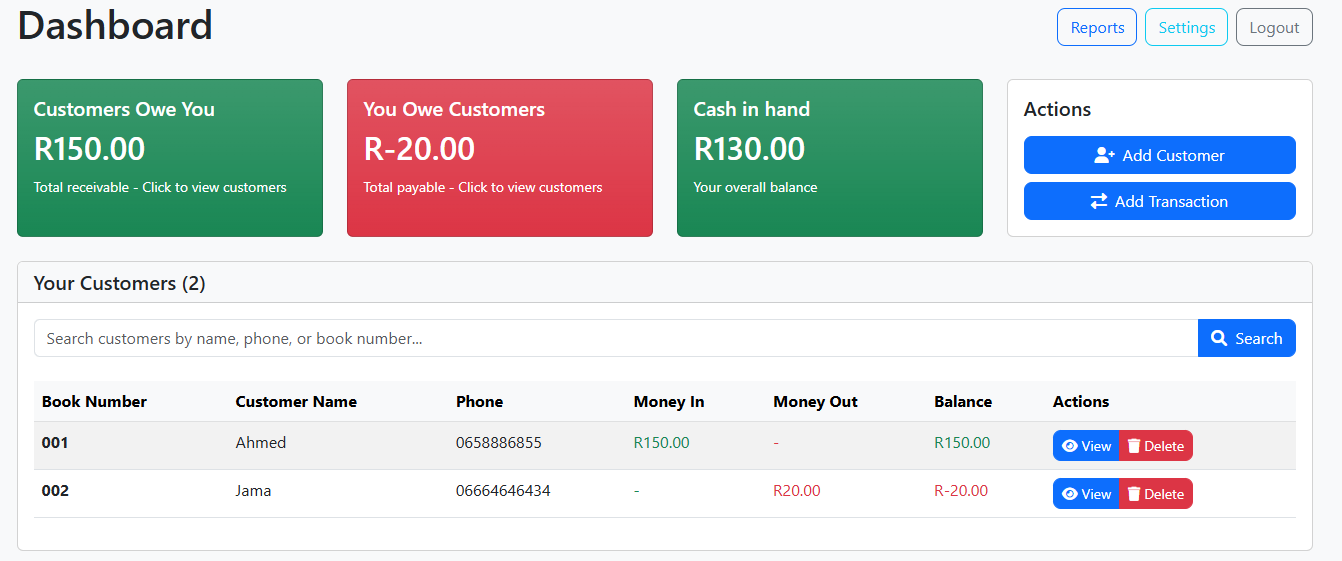Click the Your Customers (2) heading
This screenshot has width=1342, height=561.
[120, 284]
